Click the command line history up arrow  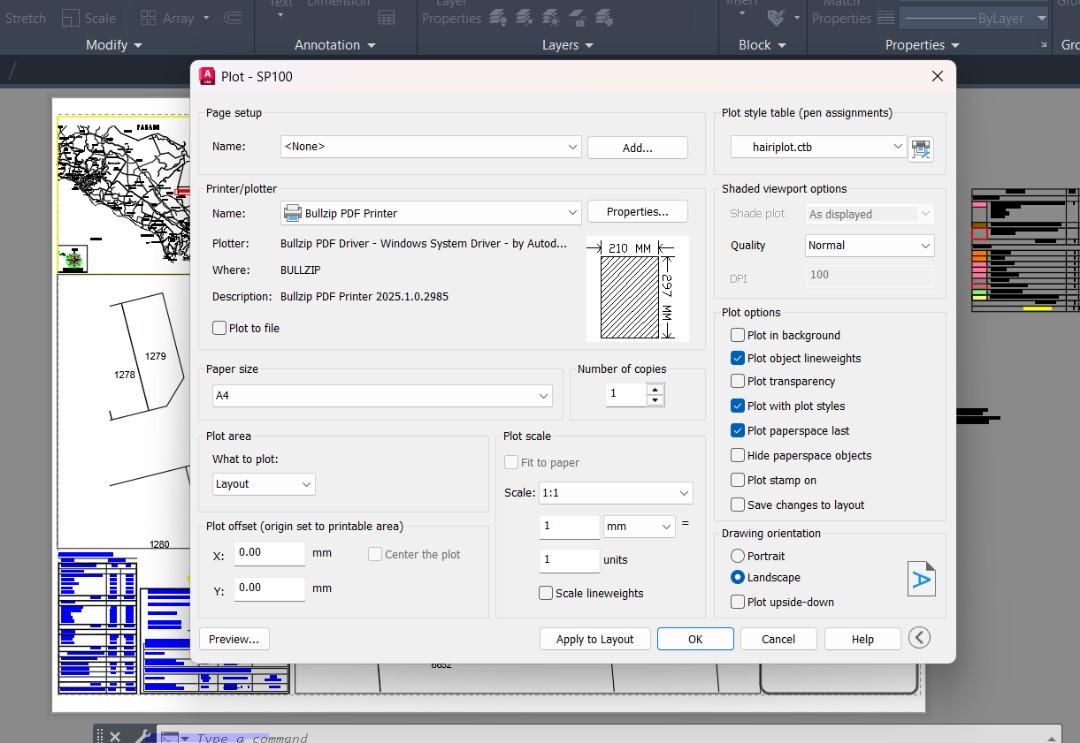click(1052, 737)
